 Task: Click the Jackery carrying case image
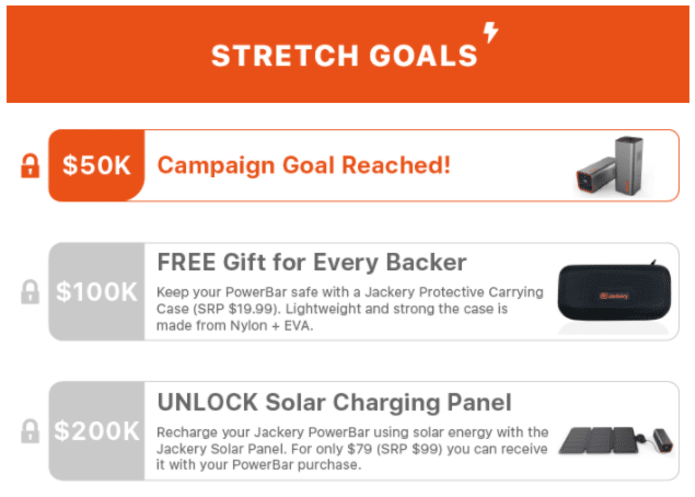click(614, 293)
